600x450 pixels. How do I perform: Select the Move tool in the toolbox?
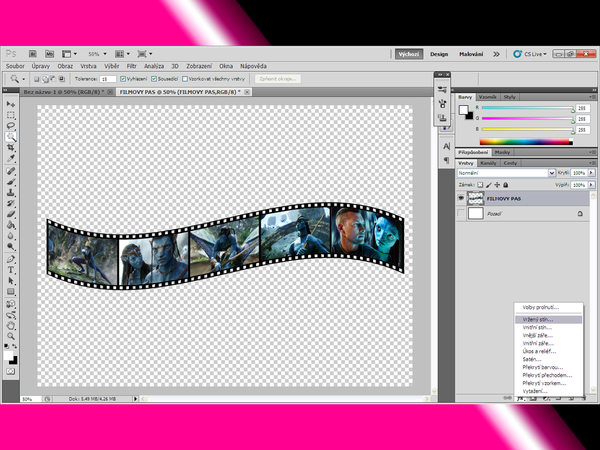coord(12,104)
